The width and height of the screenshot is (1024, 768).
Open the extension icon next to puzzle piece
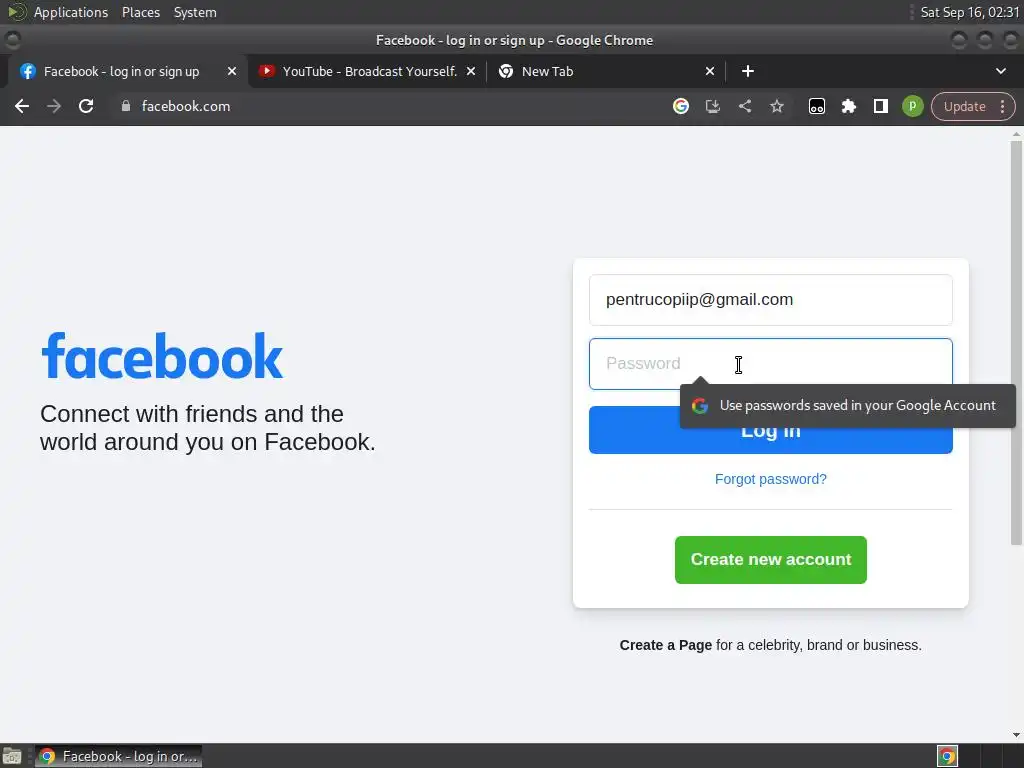click(x=817, y=106)
